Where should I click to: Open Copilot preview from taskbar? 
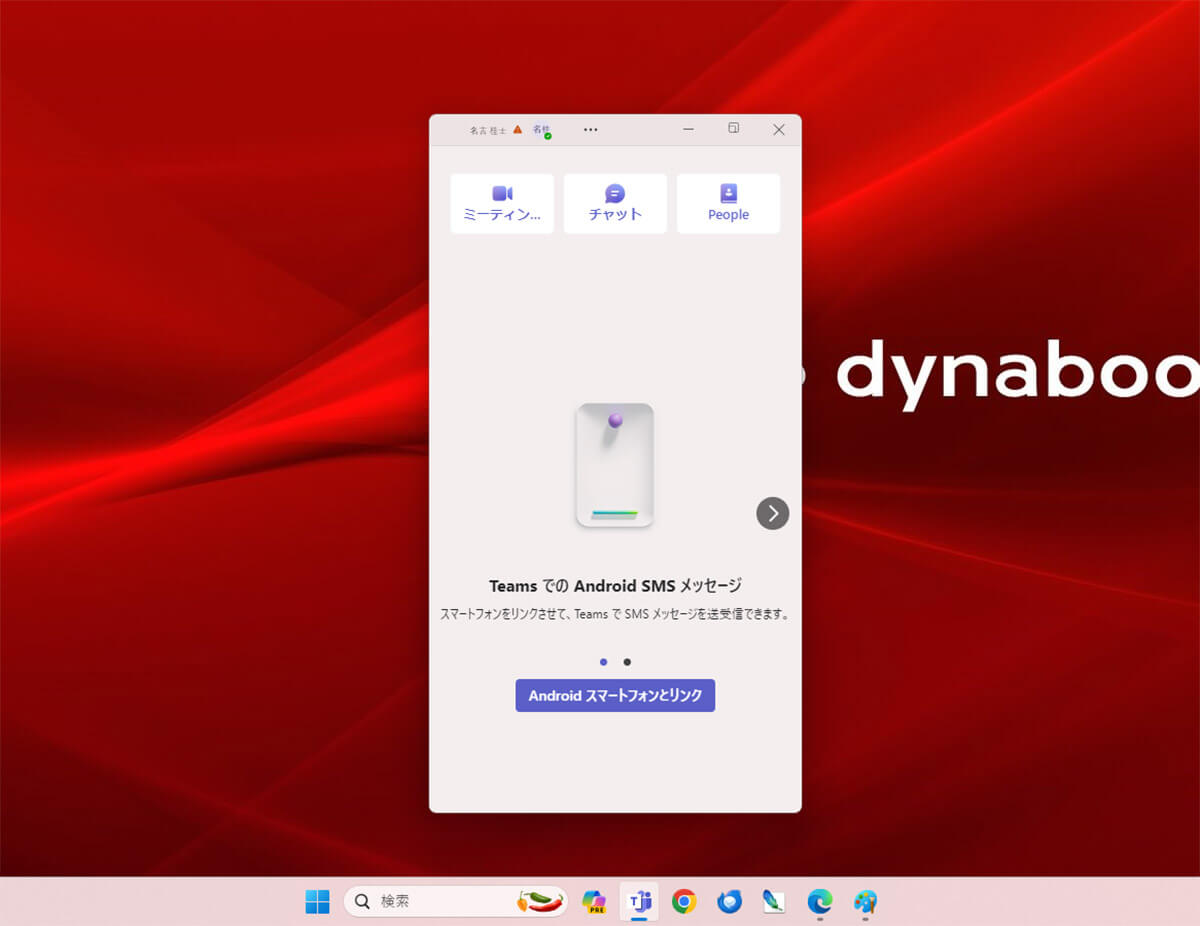(x=594, y=902)
